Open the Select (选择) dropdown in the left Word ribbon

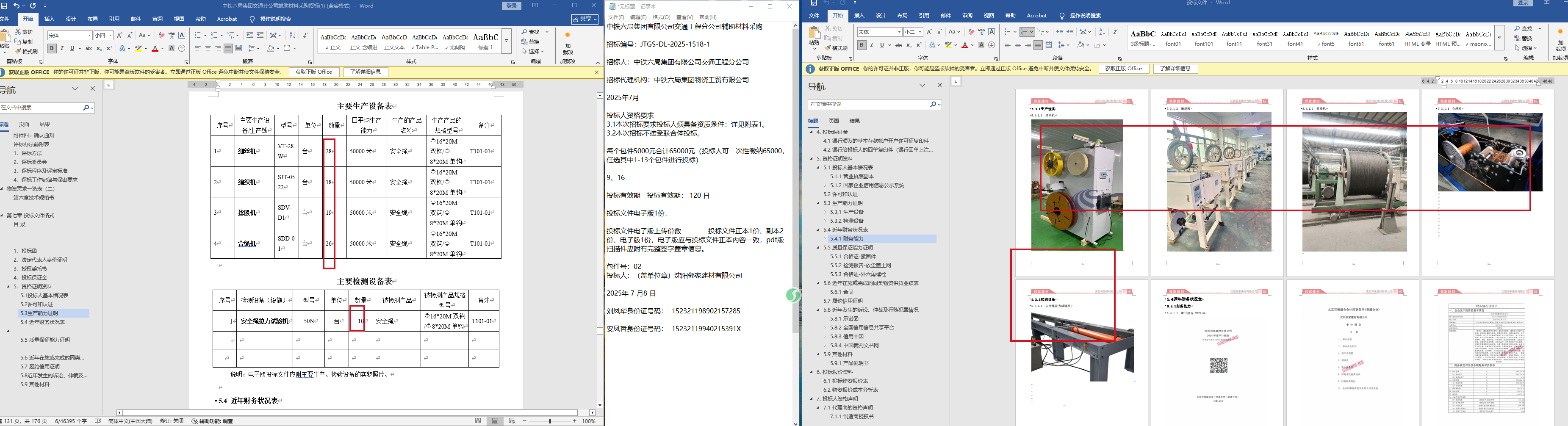pyautogui.click(x=532, y=51)
